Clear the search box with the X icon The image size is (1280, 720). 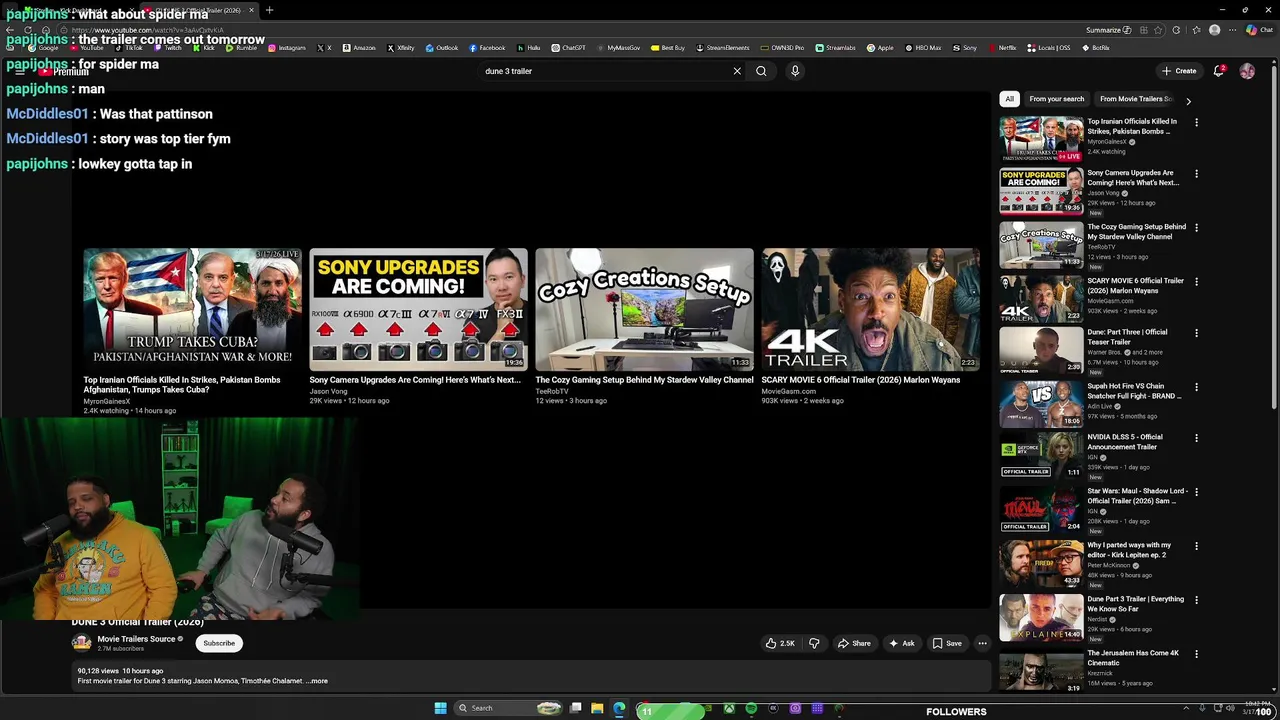point(737,71)
